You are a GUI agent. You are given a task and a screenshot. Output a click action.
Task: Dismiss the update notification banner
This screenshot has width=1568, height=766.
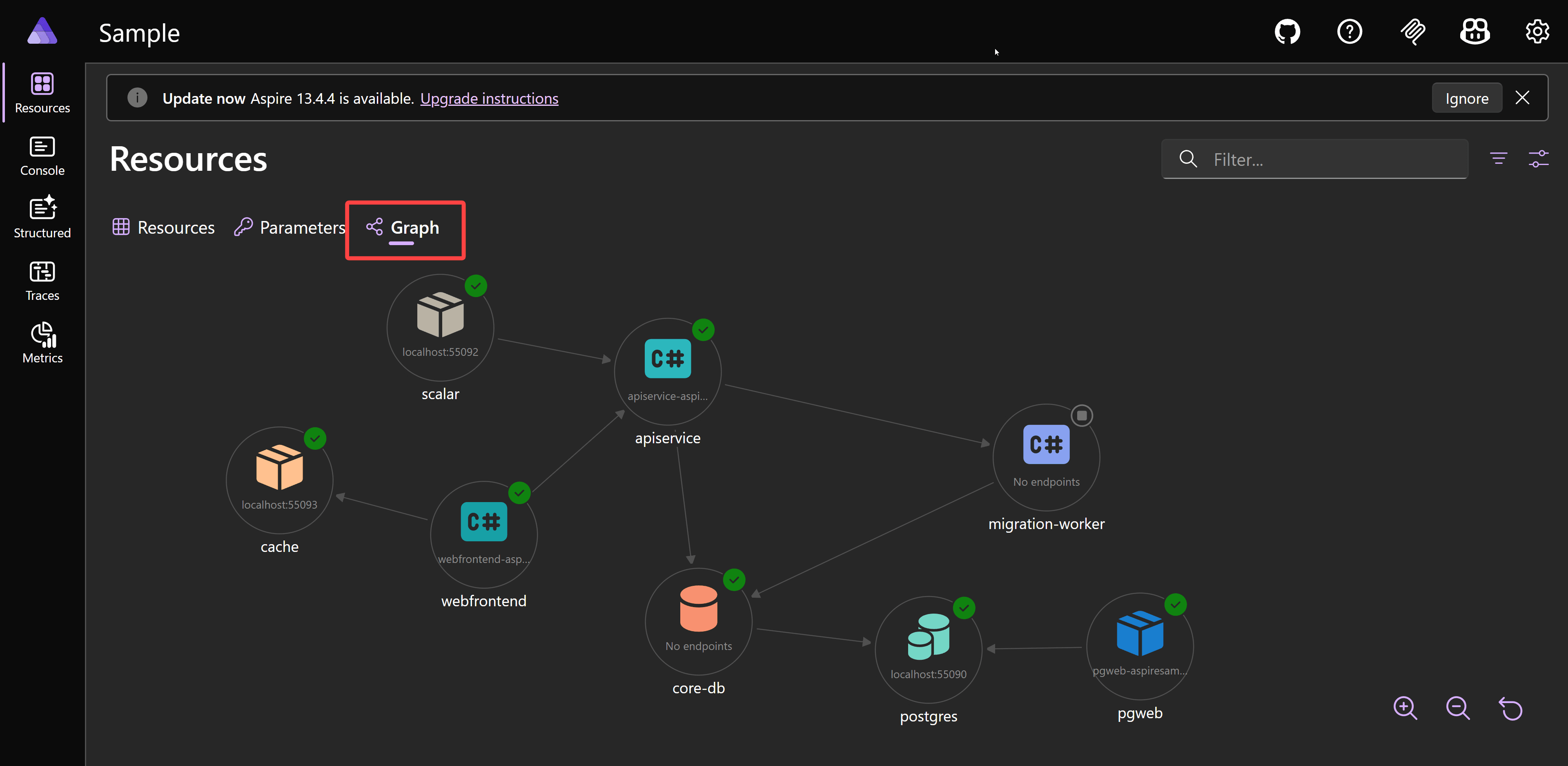(1522, 98)
